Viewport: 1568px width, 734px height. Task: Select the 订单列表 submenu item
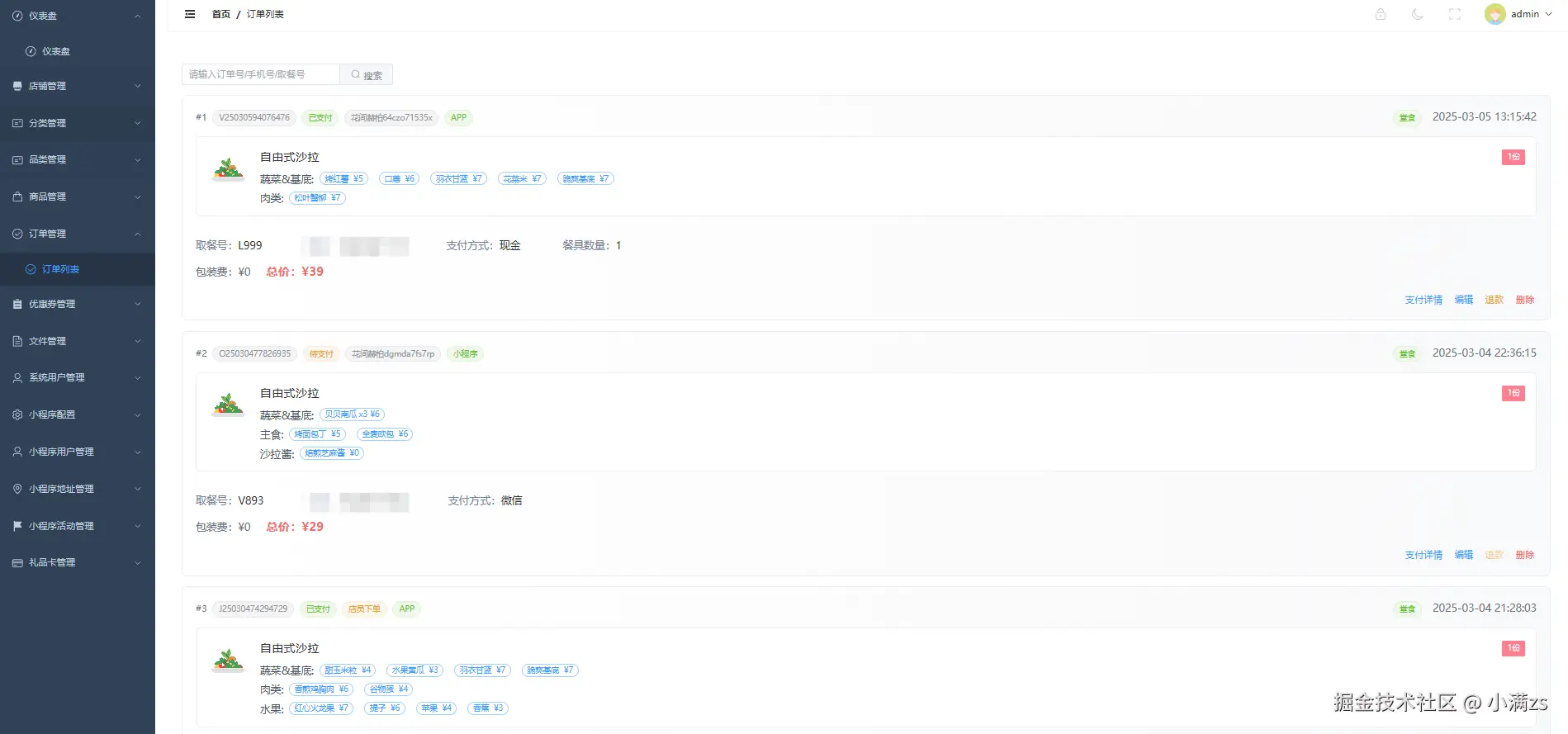[x=78, y=269]
